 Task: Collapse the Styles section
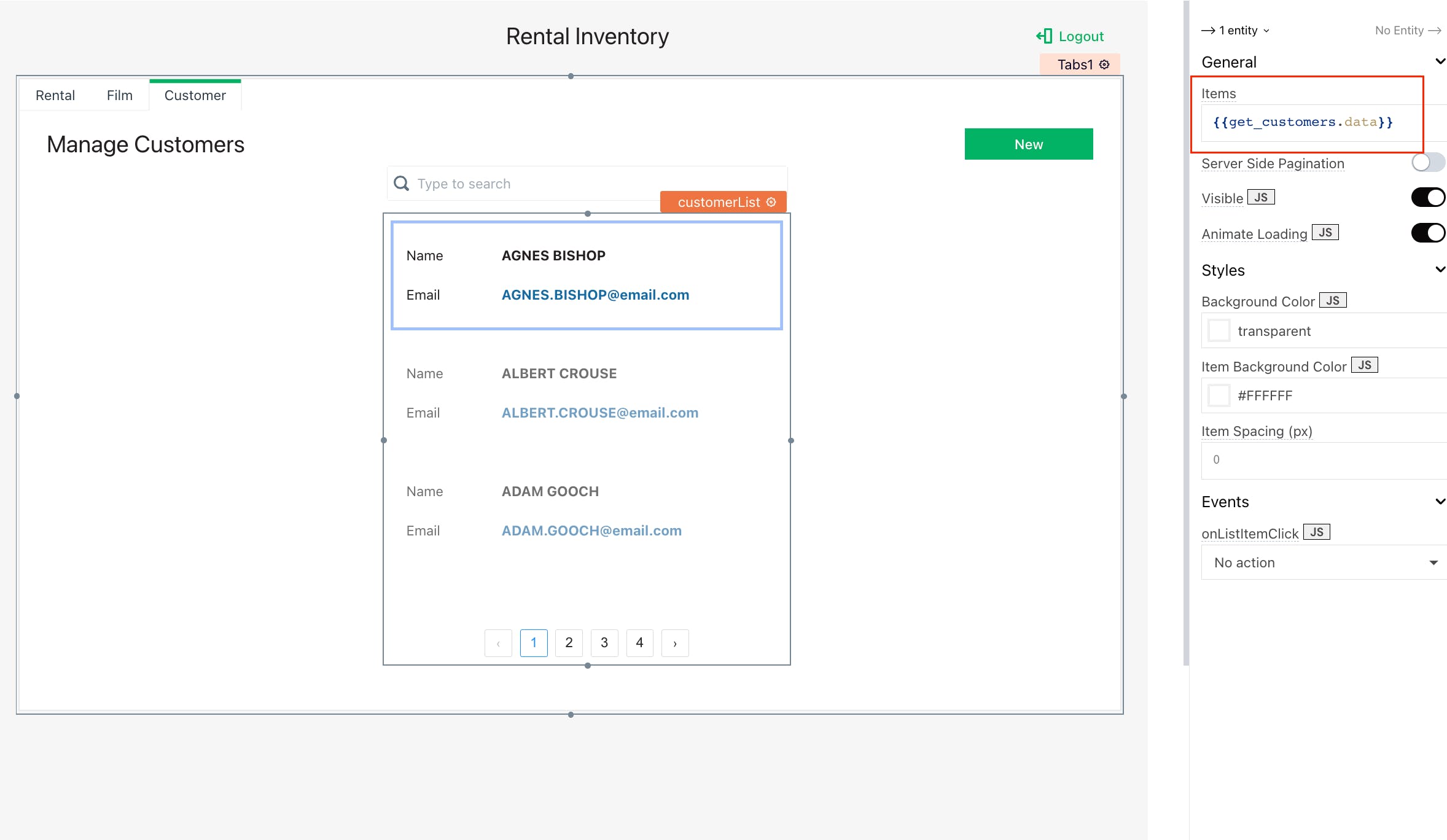pos(1439,270)
